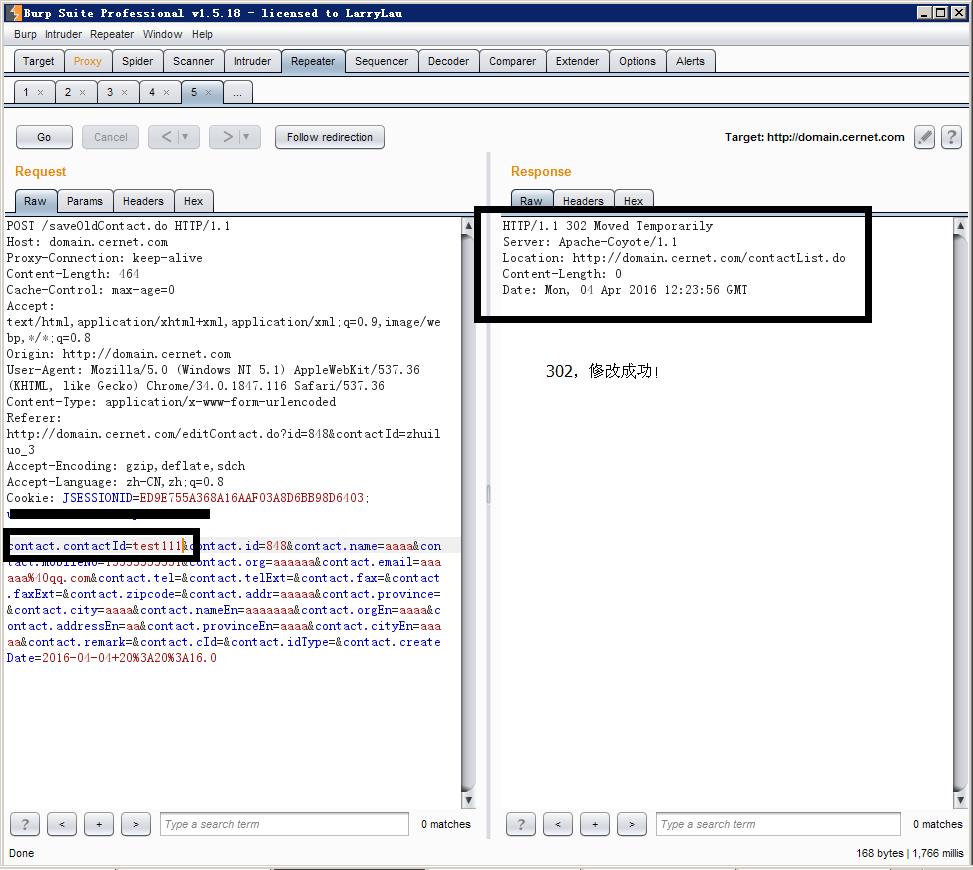Close Repeater tab 4
The image size is (973, 870).
(166, 92)
